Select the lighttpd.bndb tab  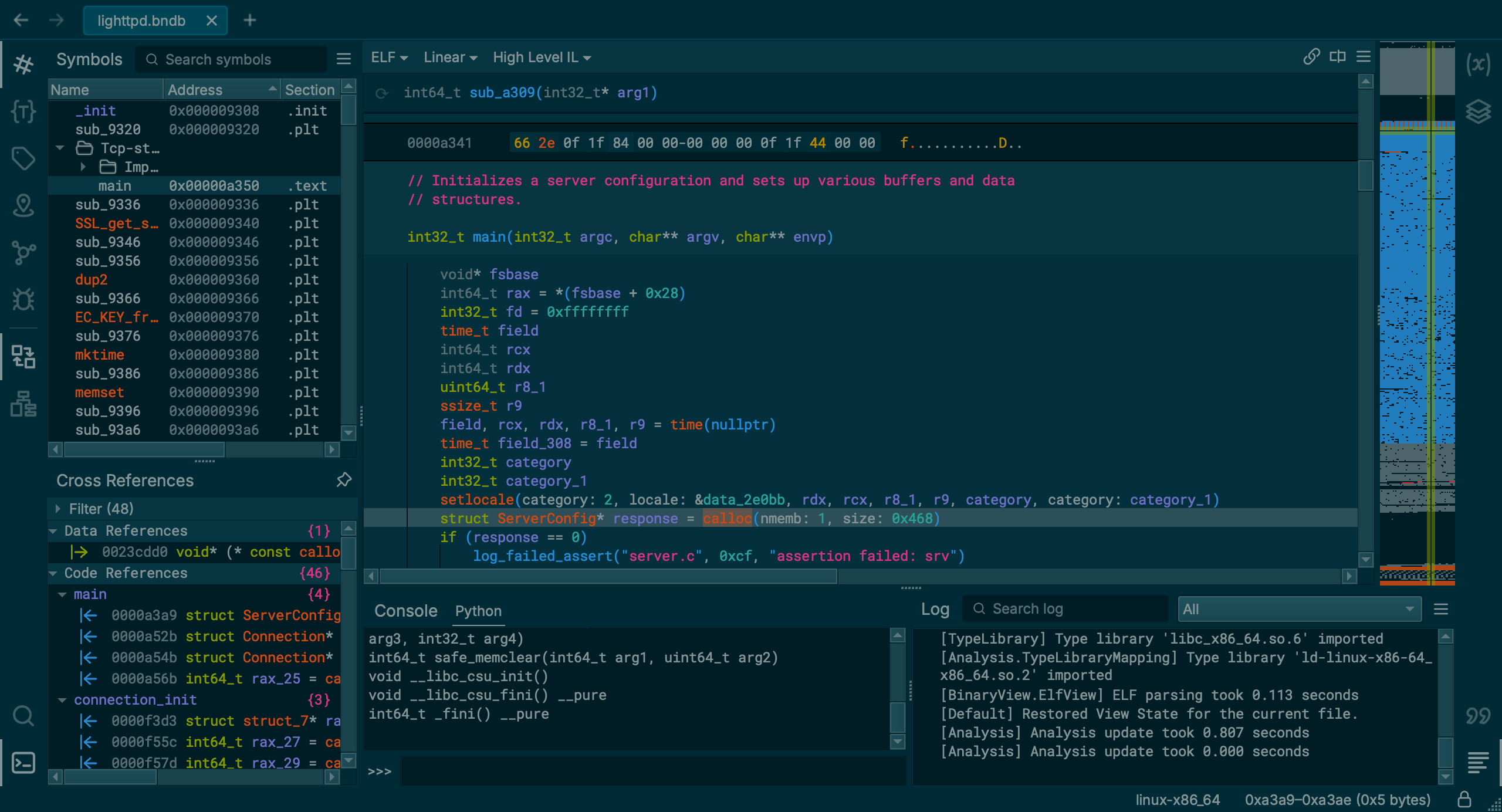141,21
